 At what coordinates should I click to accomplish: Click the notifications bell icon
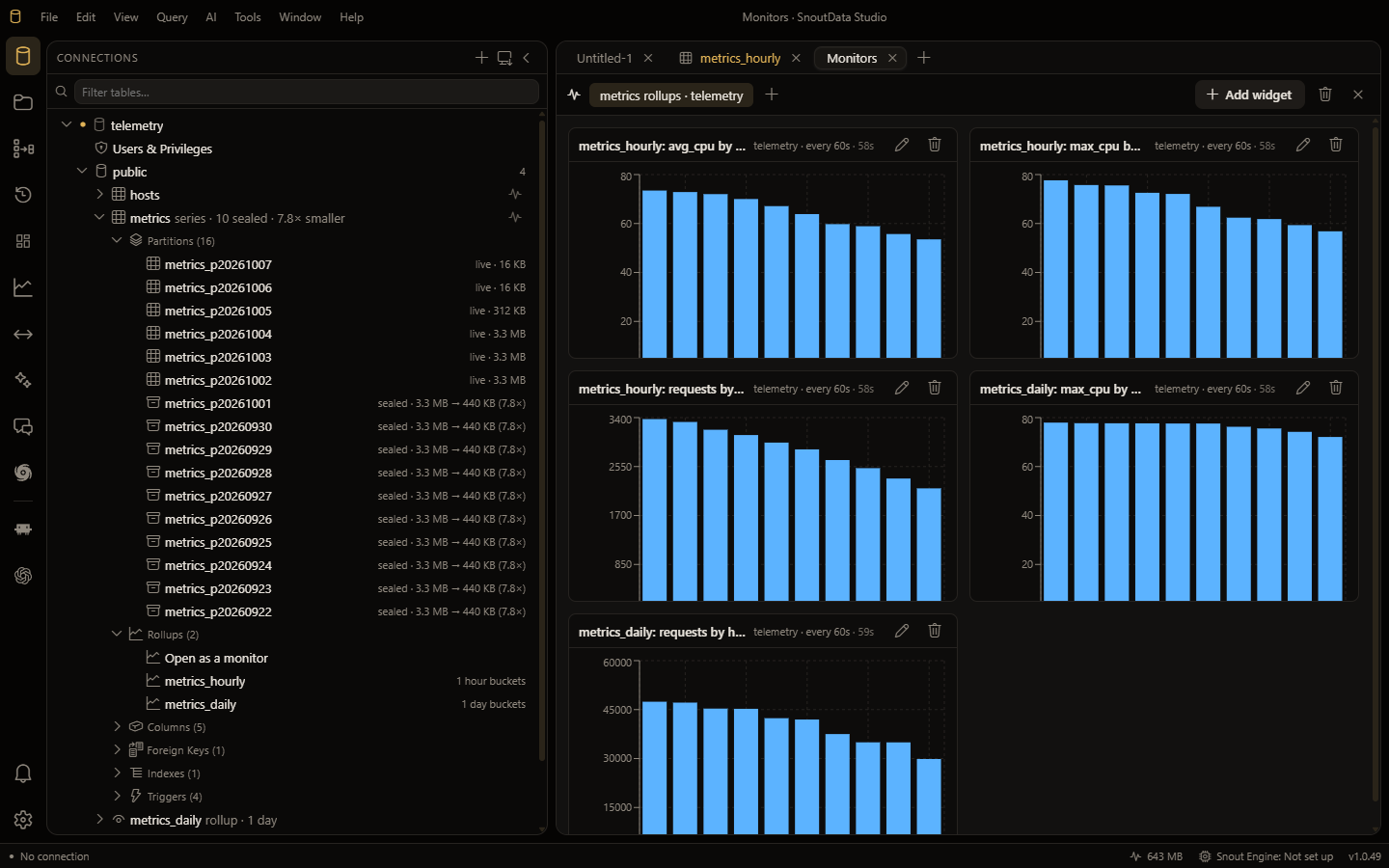click(23, 773)
